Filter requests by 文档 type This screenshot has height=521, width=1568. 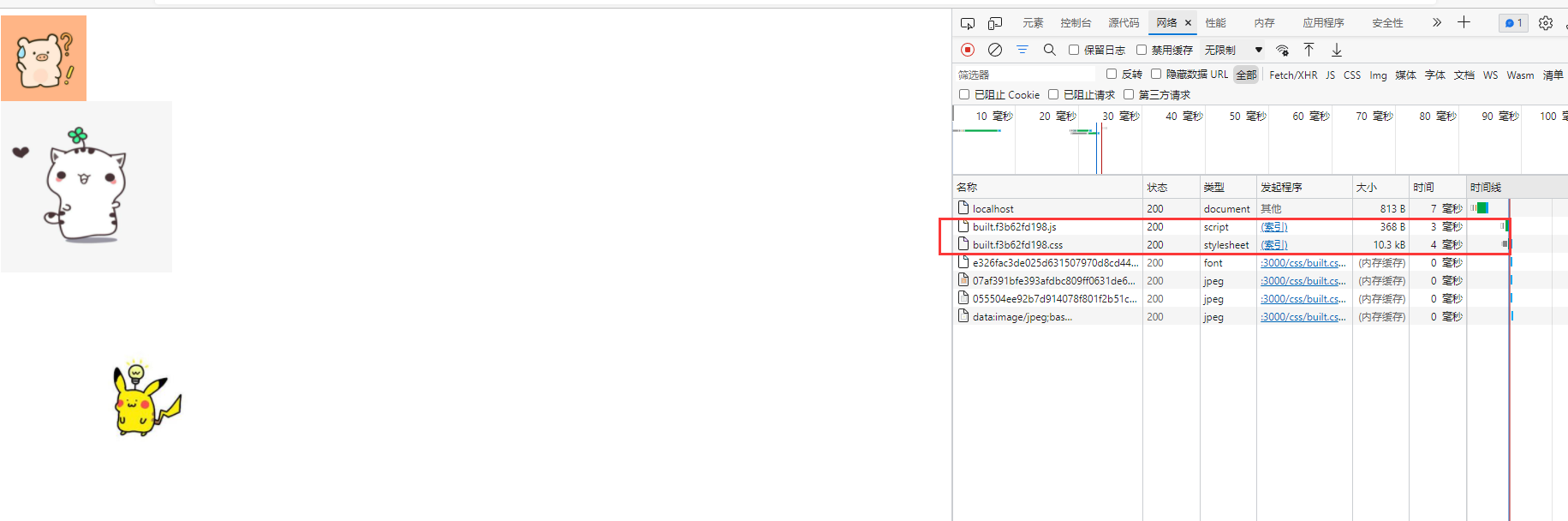[1464, 75]
